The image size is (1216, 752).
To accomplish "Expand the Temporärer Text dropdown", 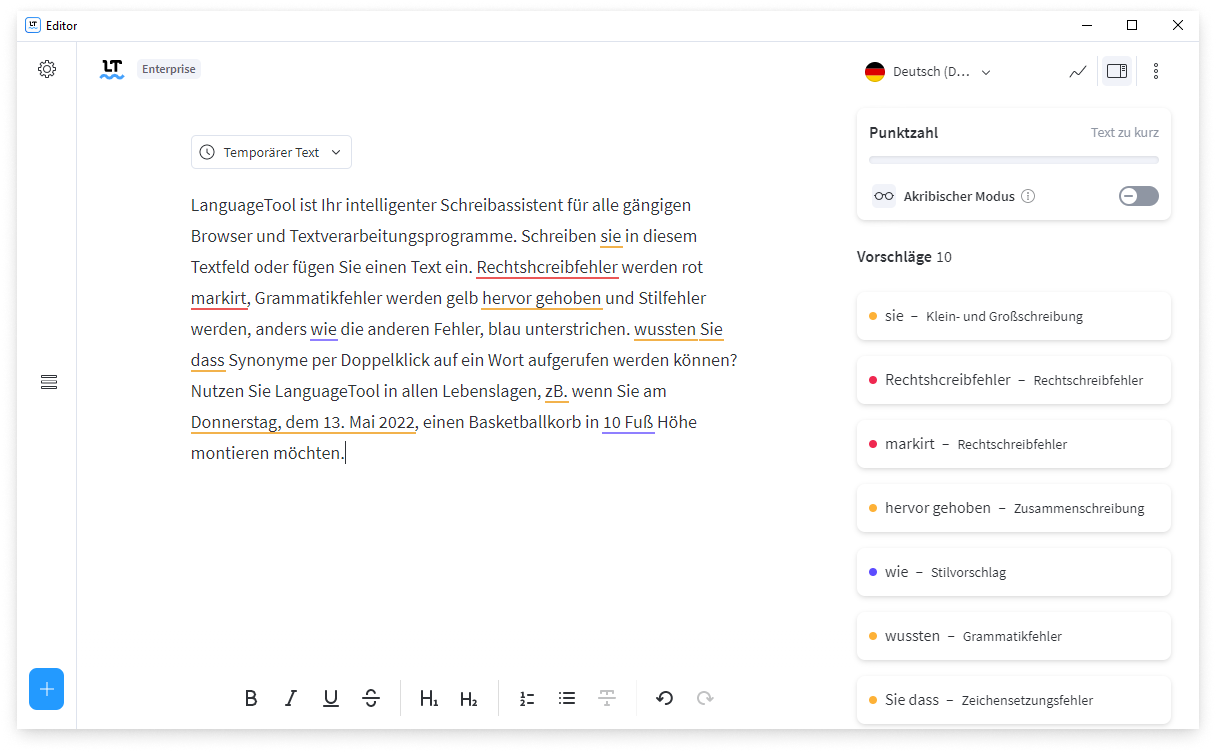I will click(x=271, y=152).
